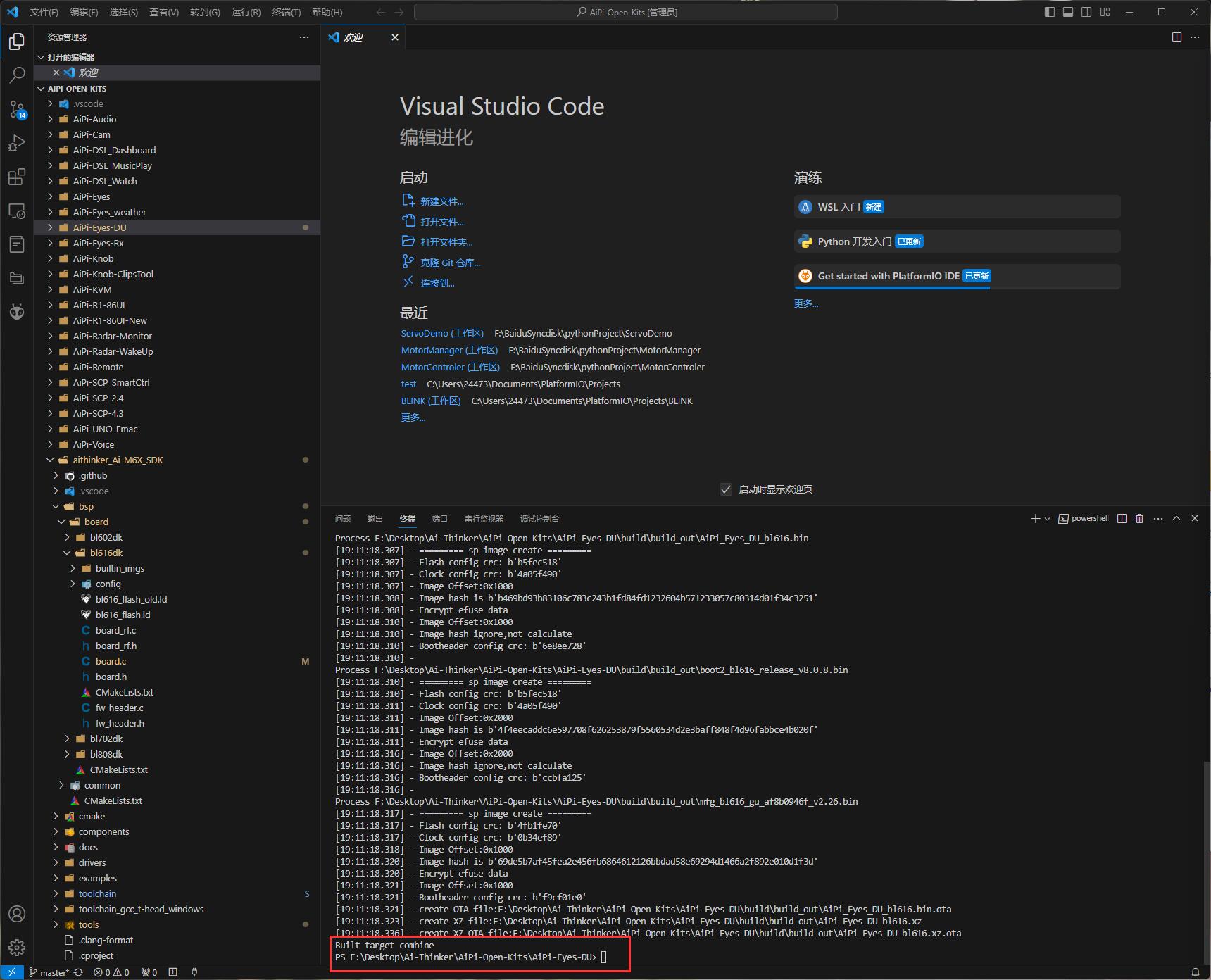Open Get started with PlatformIO IDE walkthrough
This screenshot has height=980, width=1211.
(x=957, y=277)
